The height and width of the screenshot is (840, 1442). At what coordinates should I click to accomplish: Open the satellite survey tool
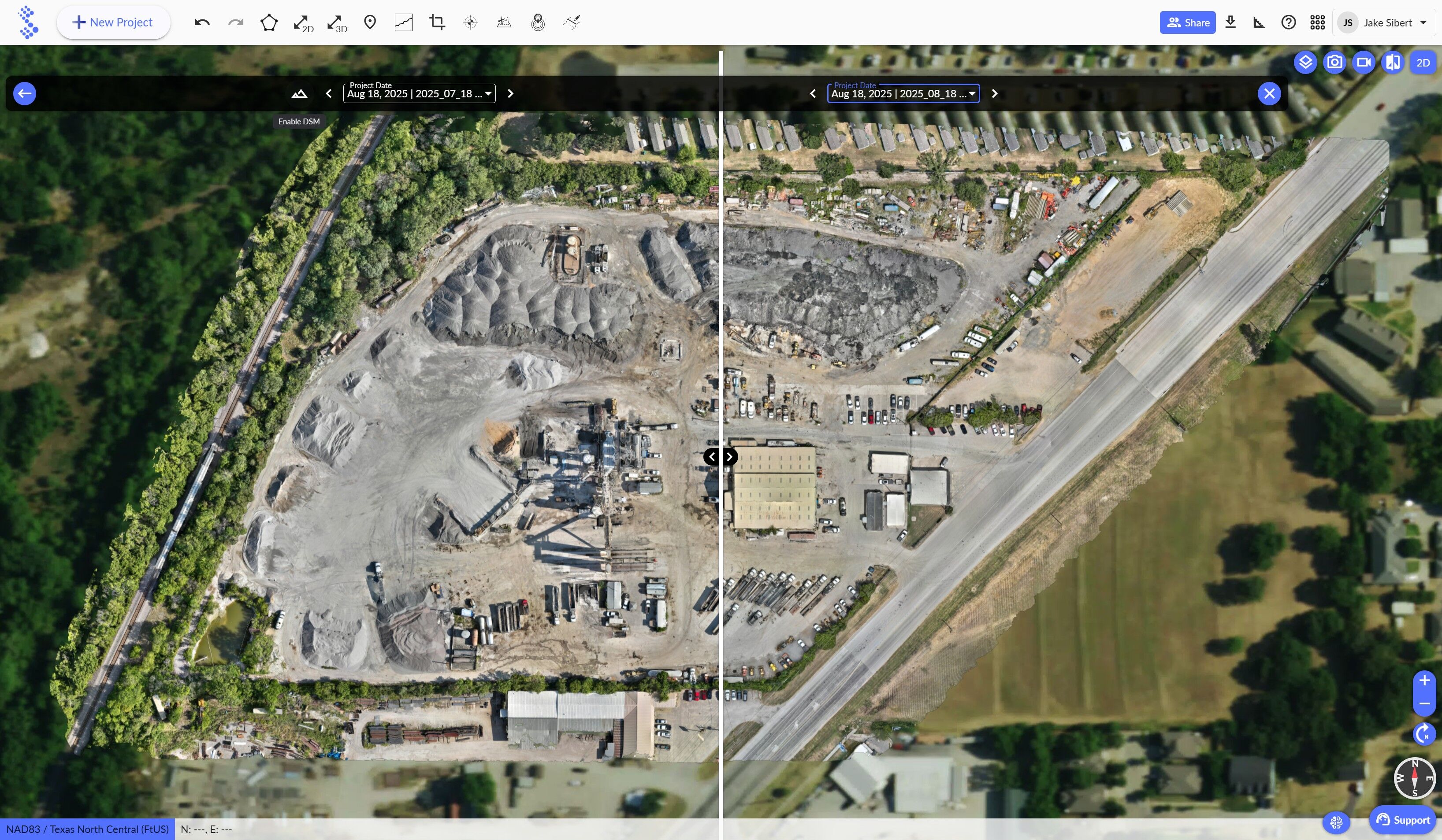click(572, 22)
